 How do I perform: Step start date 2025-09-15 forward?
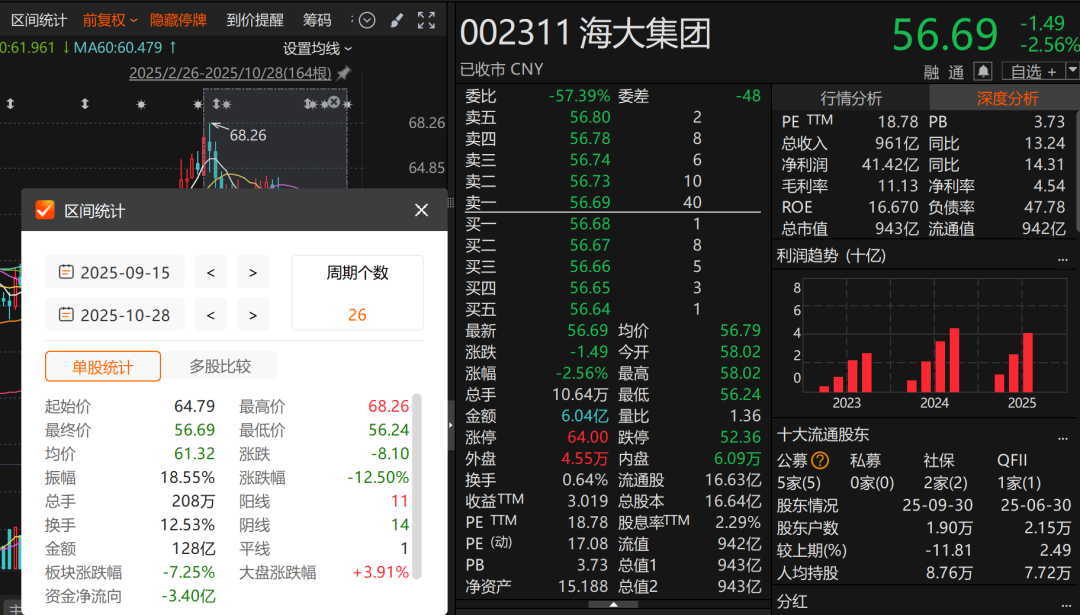(x=253, y=273)
